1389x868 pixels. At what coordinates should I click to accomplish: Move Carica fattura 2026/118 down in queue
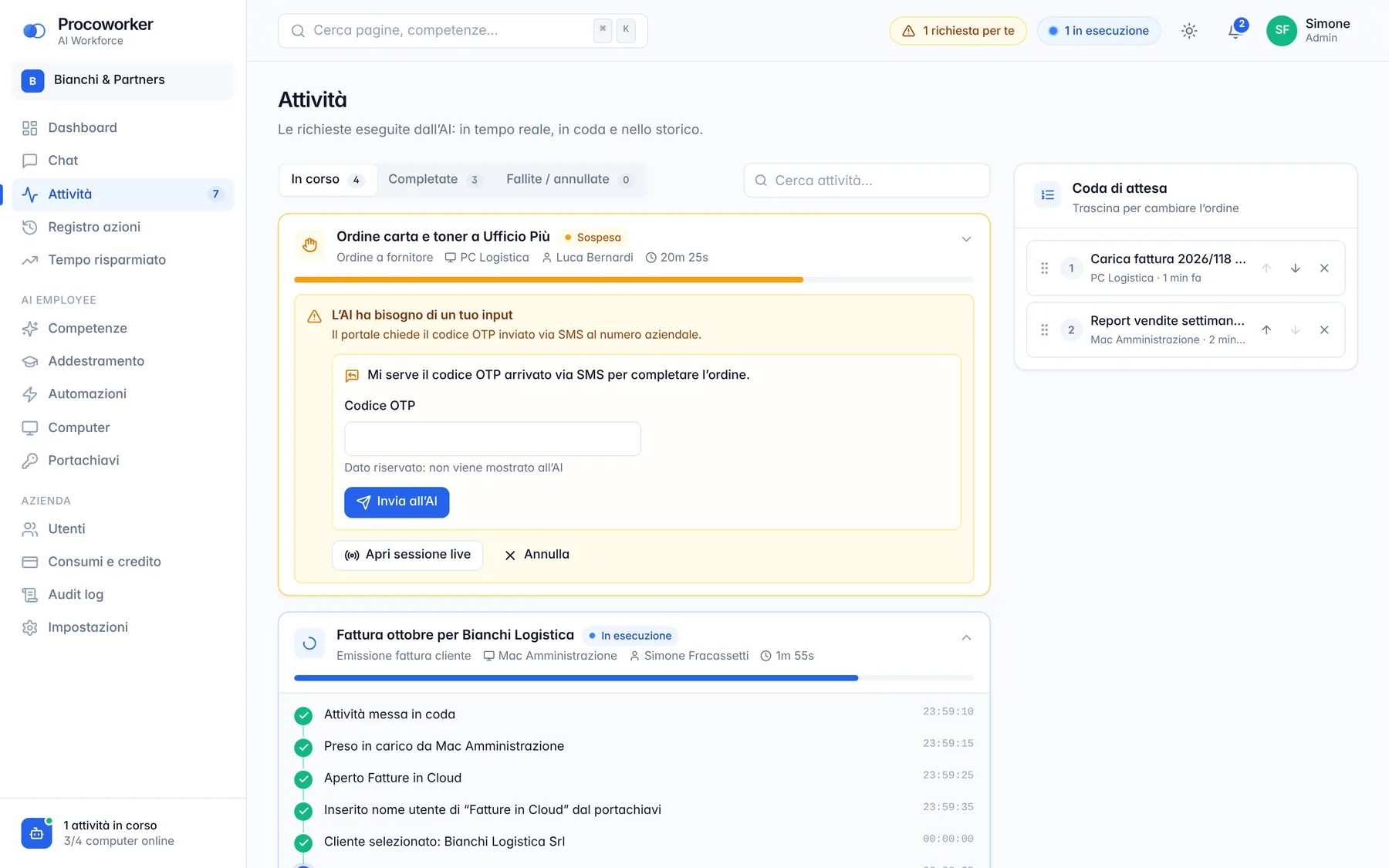1296,269
